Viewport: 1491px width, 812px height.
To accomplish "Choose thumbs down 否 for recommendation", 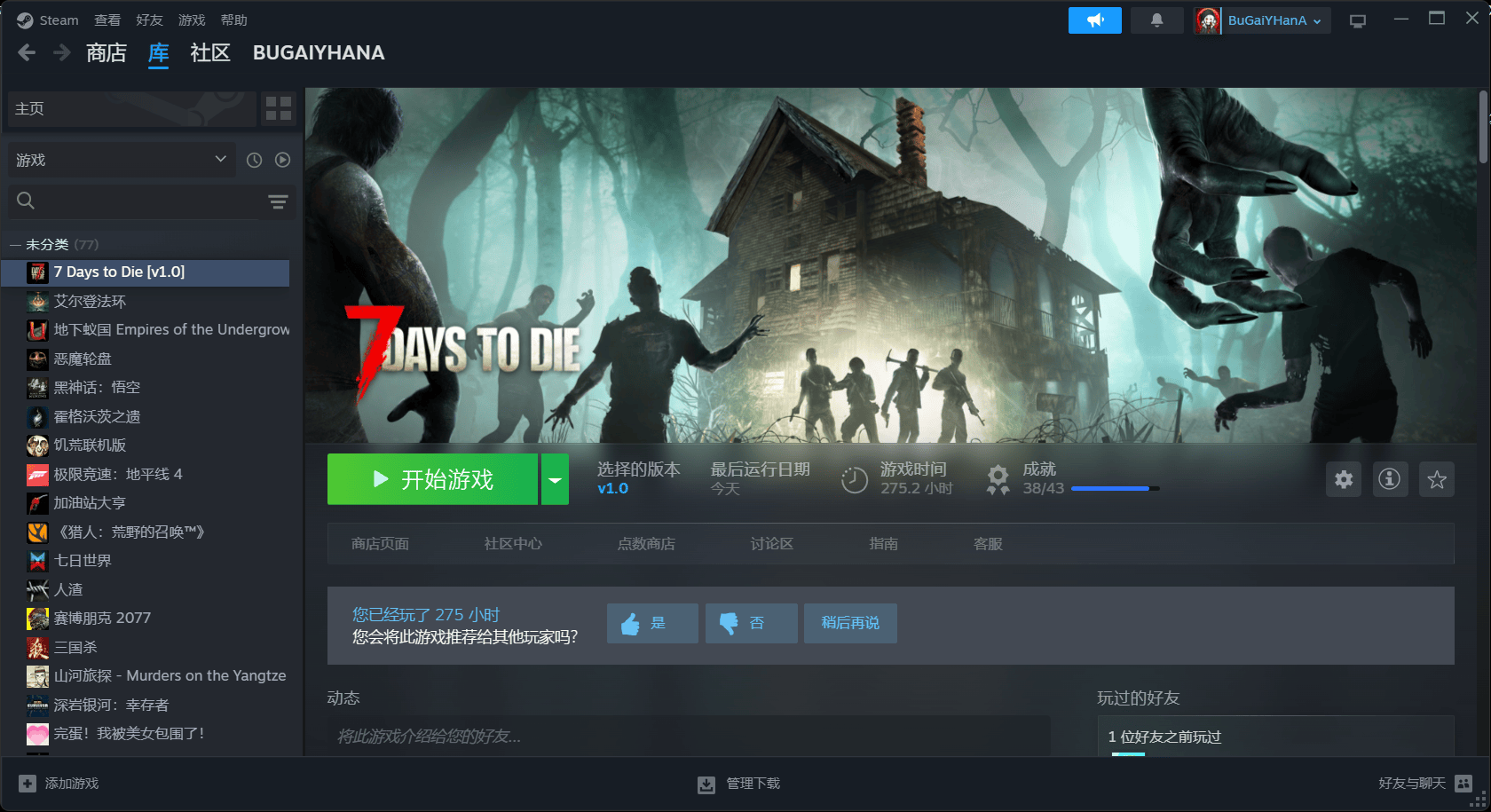I will click(751, 623).
